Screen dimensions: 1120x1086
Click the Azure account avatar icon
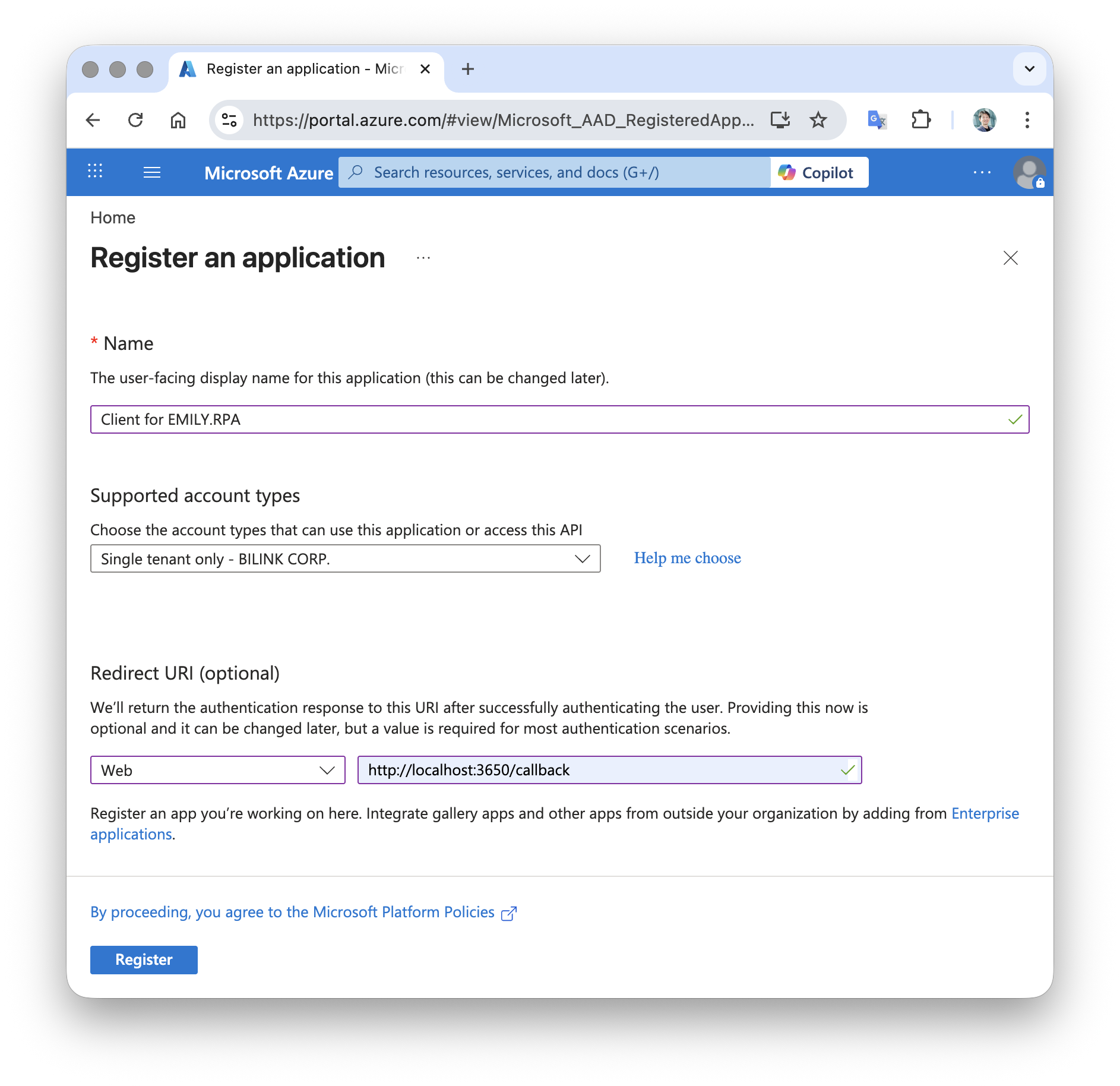tap(1029, 172)
